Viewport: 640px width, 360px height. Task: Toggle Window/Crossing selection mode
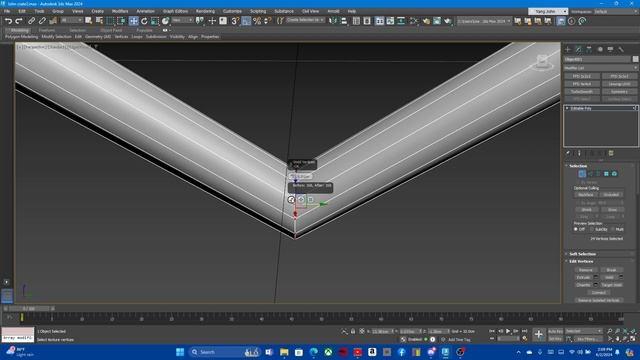pos(121,21)
